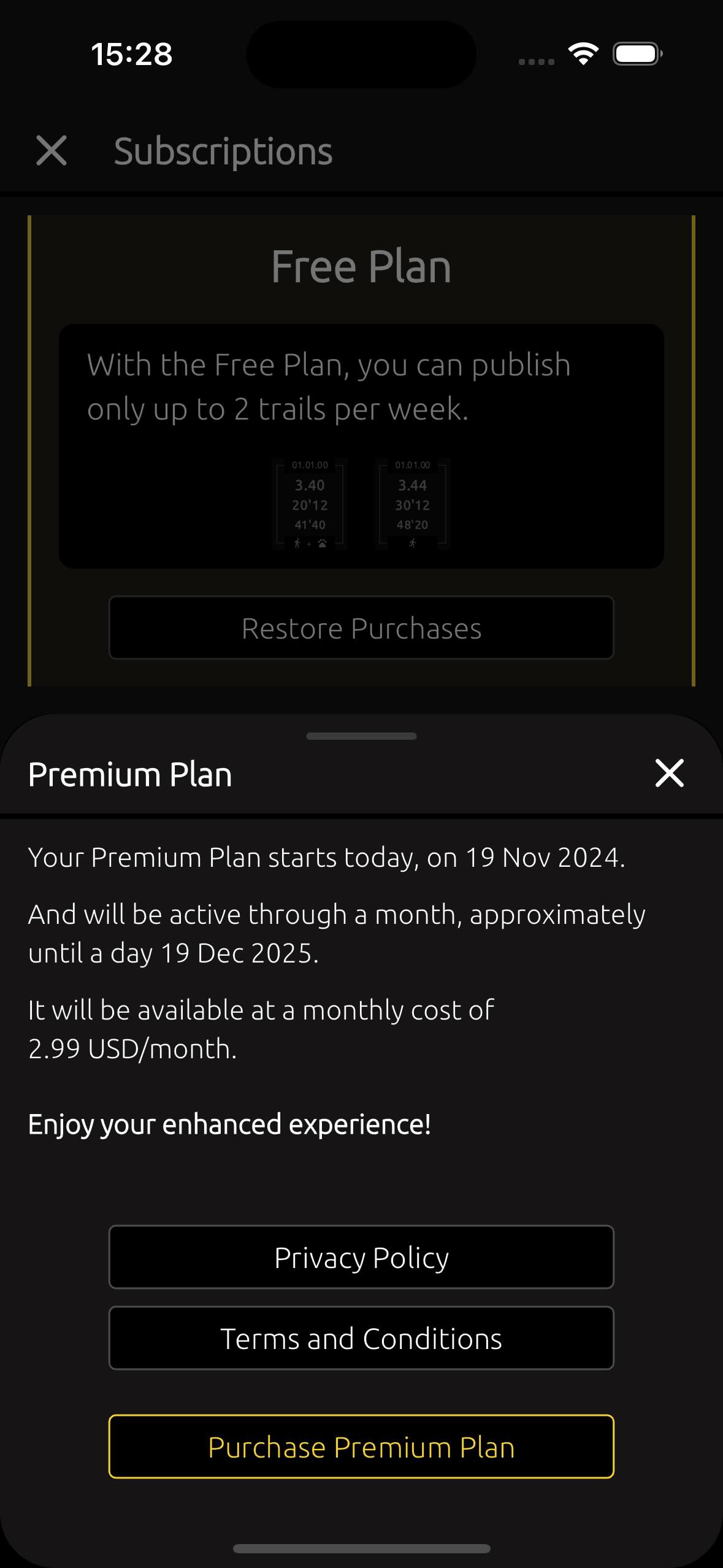Tap the runner icon on second trail card

coord(413,544)
